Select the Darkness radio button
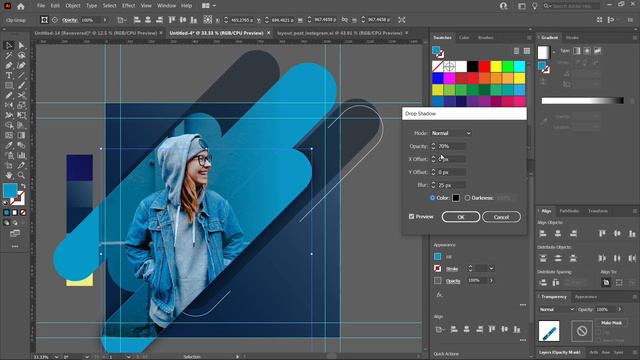Viewport: 640px width, 360px height. click(467, 198)
